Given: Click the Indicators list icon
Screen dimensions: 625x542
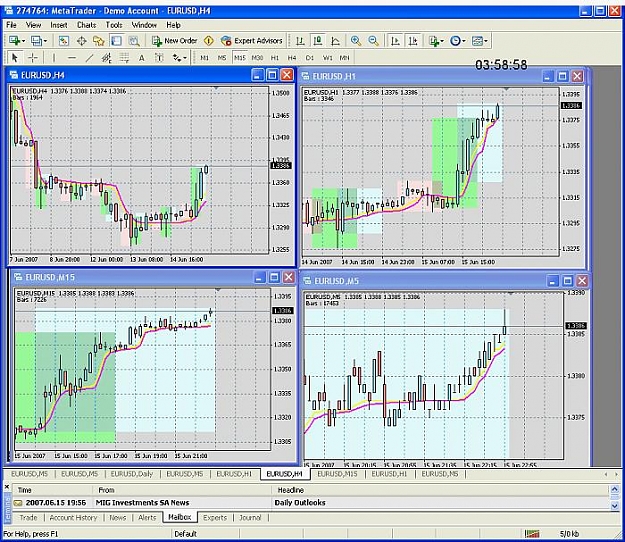Looking at the screenshot, I should tap(434, 41).
